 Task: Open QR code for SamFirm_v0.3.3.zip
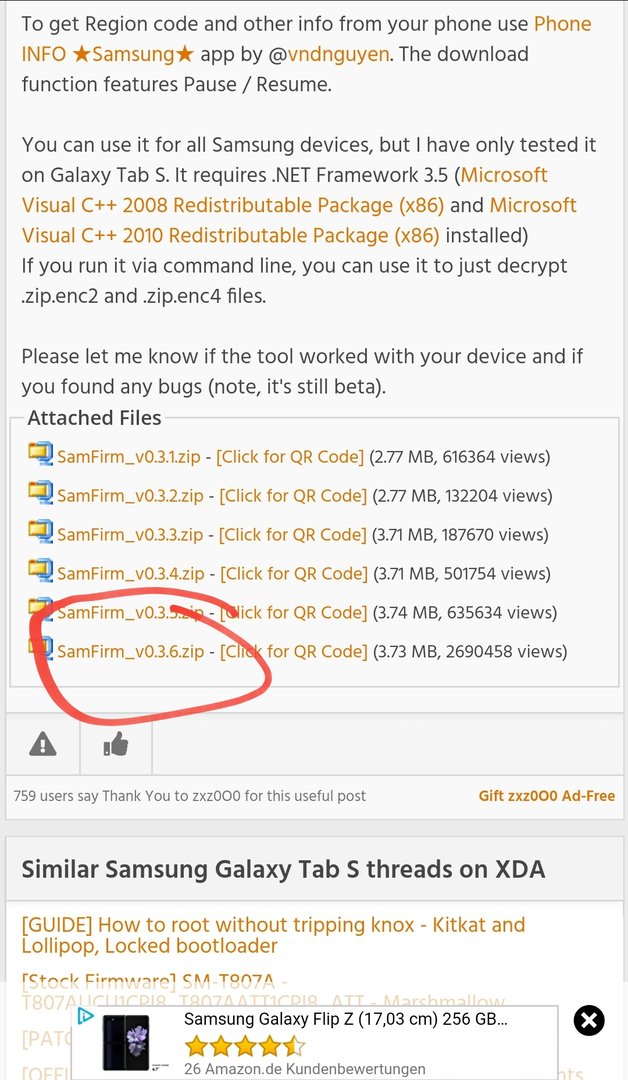click(x=293, y=534)
